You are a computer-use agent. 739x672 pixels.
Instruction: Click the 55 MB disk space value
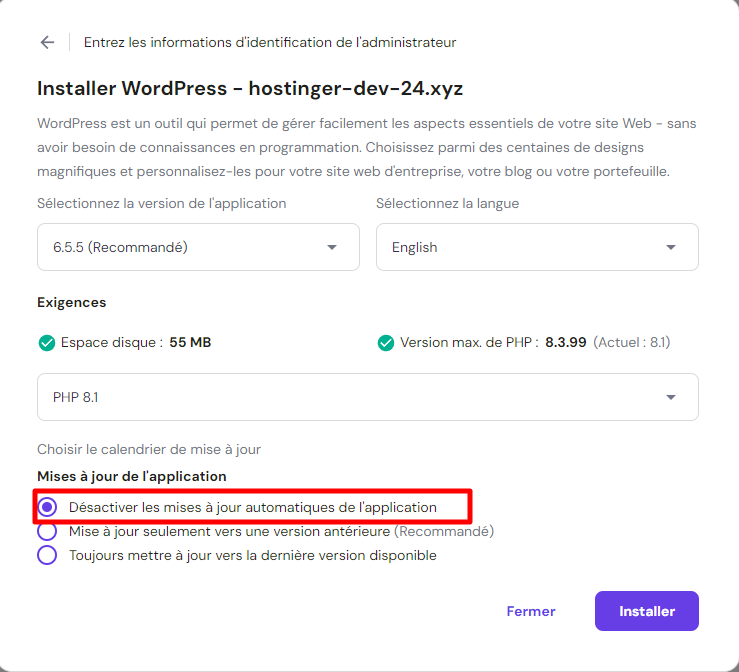click(x=190, y=343)
